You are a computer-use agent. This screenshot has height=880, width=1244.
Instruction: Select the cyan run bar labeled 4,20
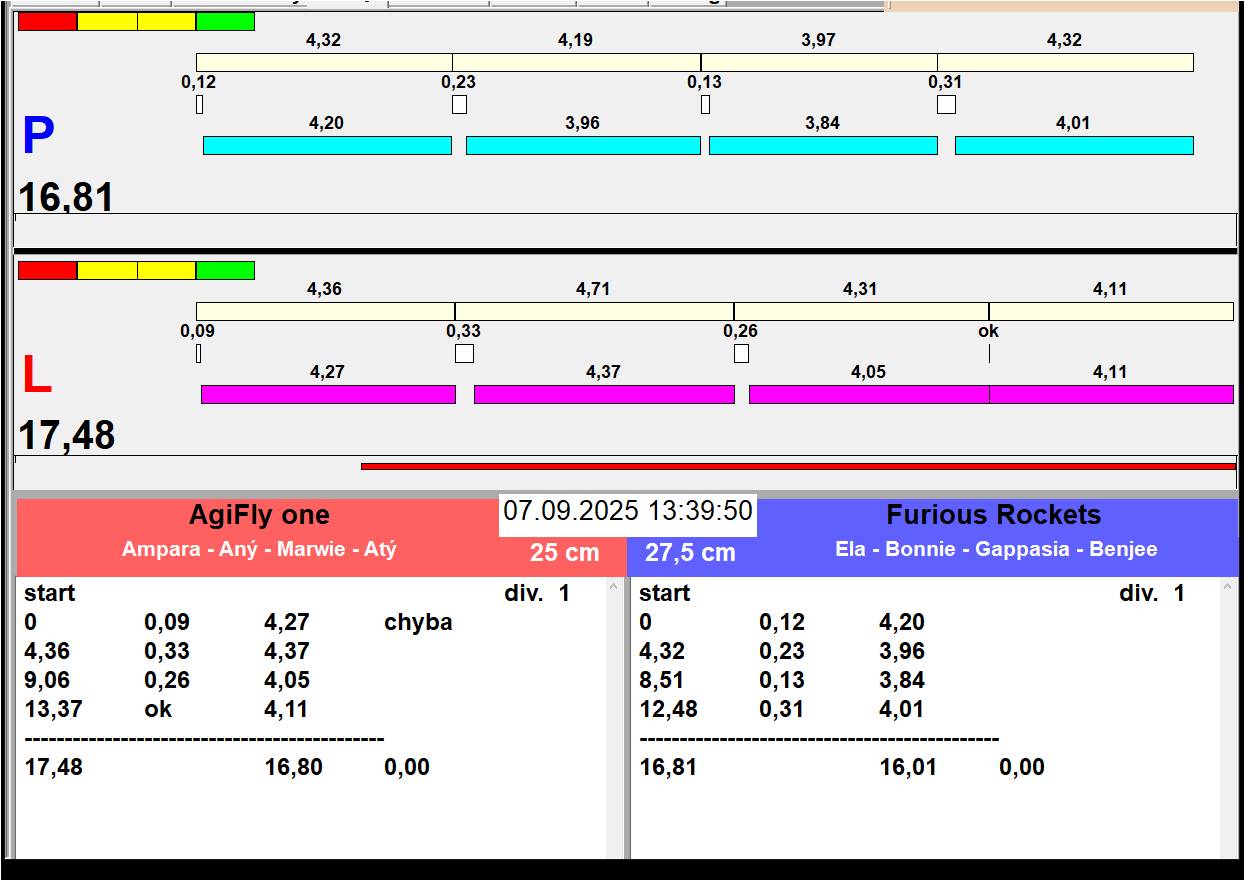[327, 145]
